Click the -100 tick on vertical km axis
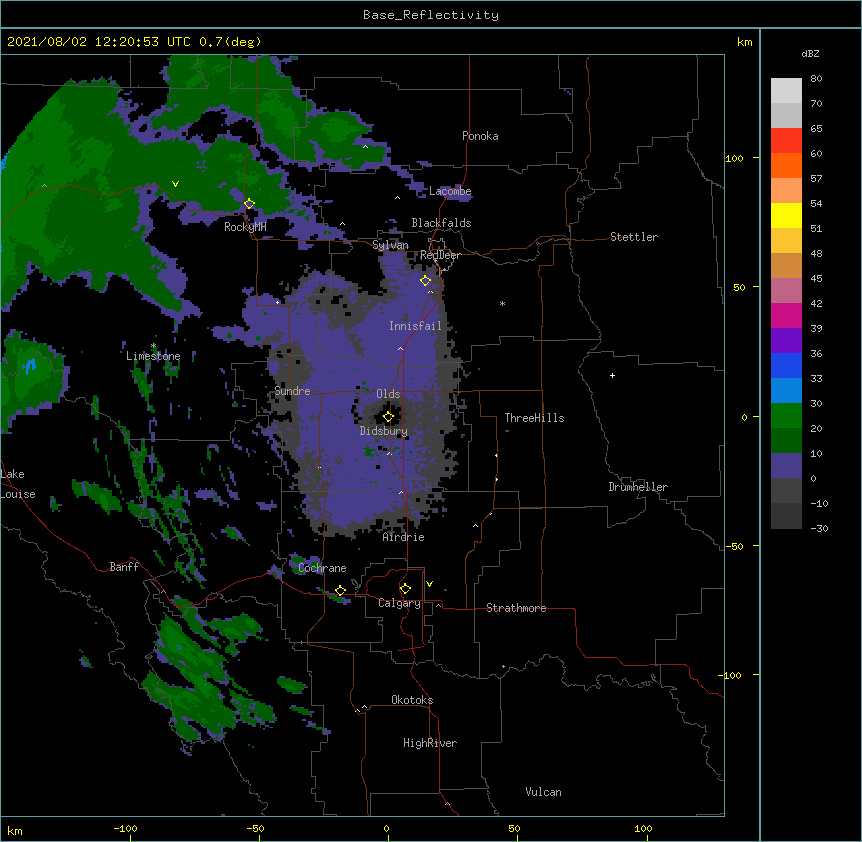The image size is (862, 842). tap(731, 675)
